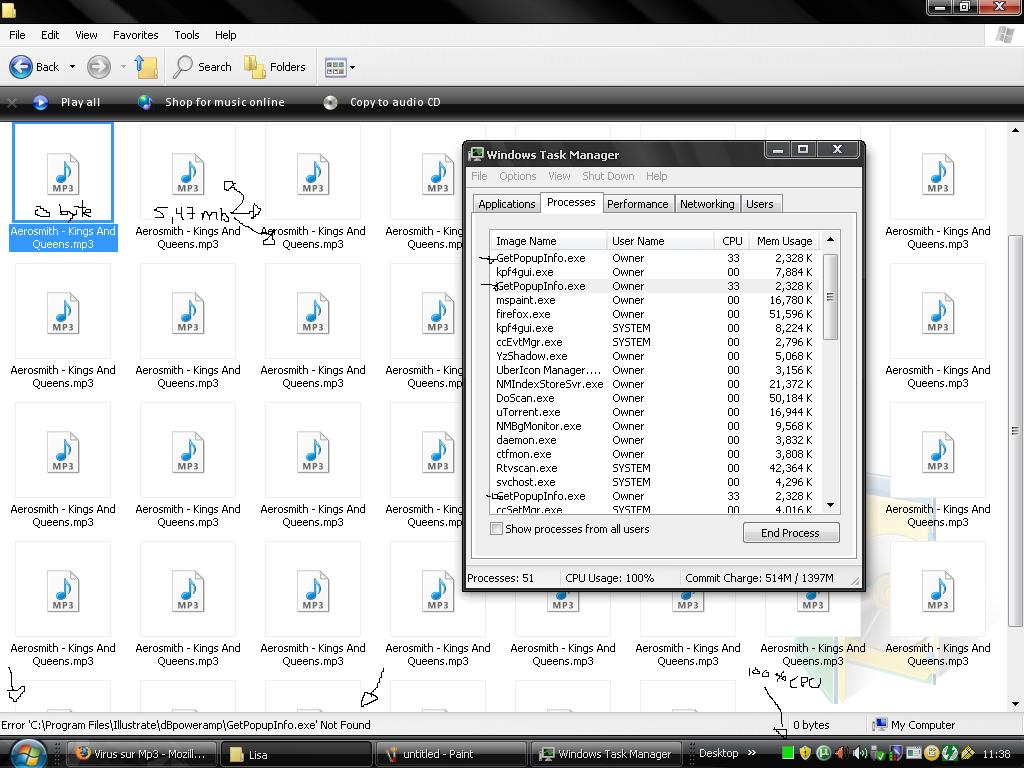Click Copy to audio CD icon
The width and height of the screenshot is (1024, 768).
coord(330,102)
